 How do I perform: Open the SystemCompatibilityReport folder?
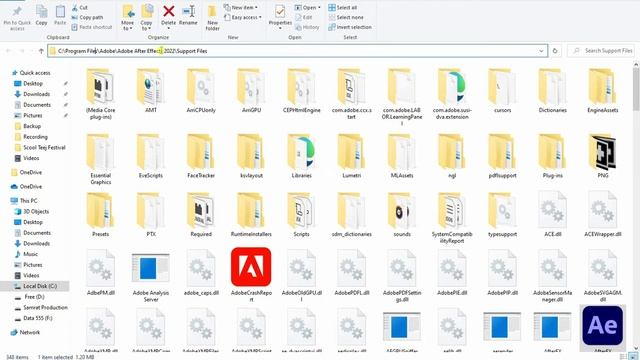[x=452, y=218]
